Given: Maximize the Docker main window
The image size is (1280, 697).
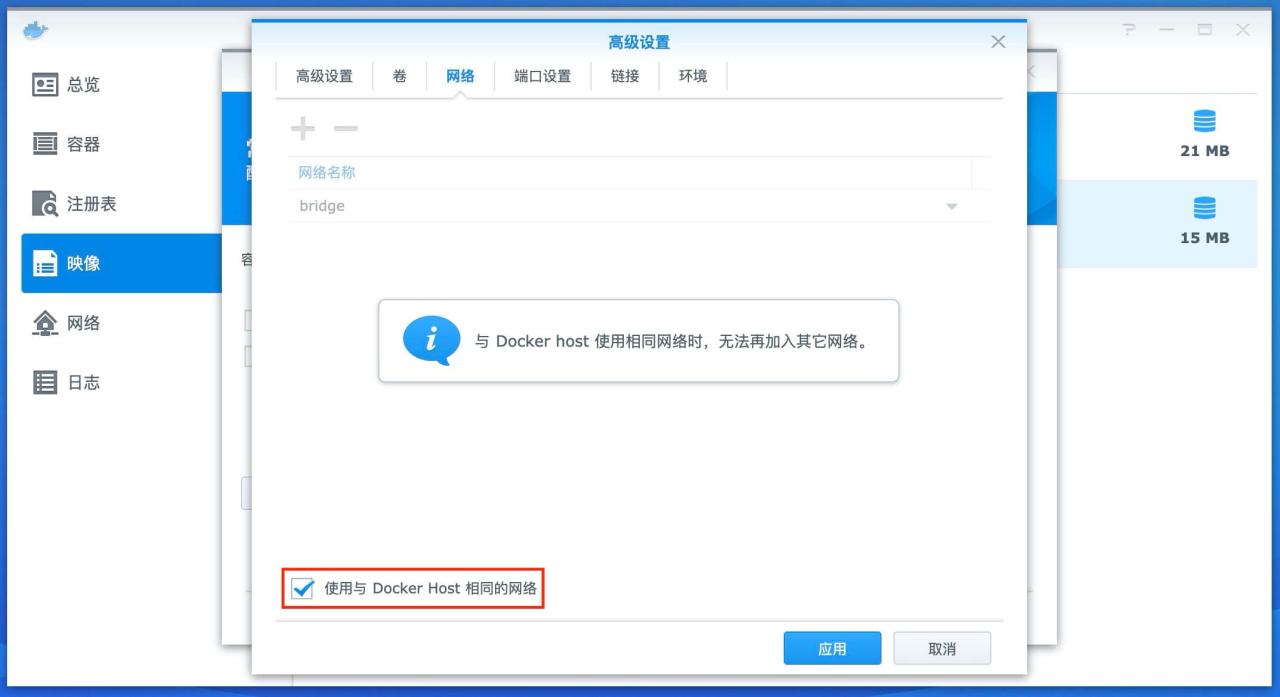Looking at the screenshot, I should [1205, 30].
